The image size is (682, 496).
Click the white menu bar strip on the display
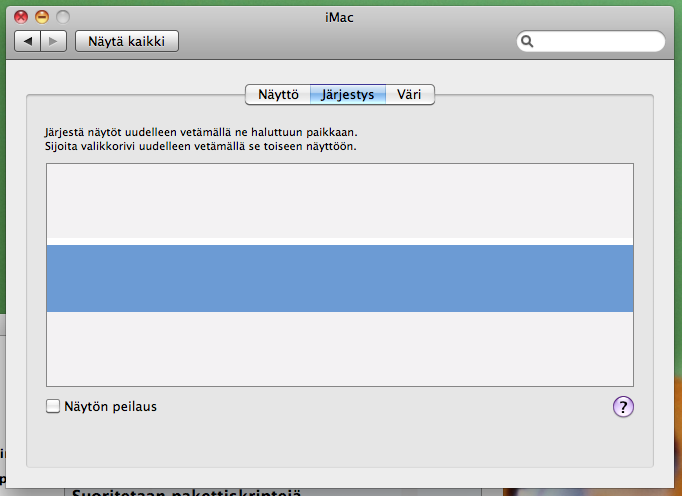(340, 241)
